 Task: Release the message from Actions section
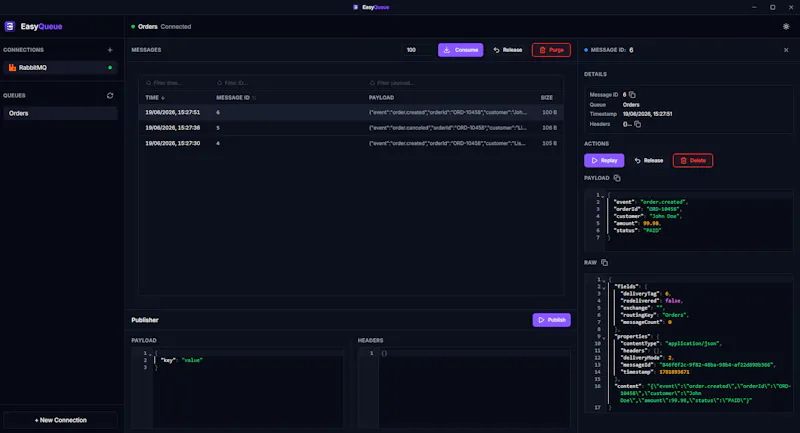tap(648, 160)
